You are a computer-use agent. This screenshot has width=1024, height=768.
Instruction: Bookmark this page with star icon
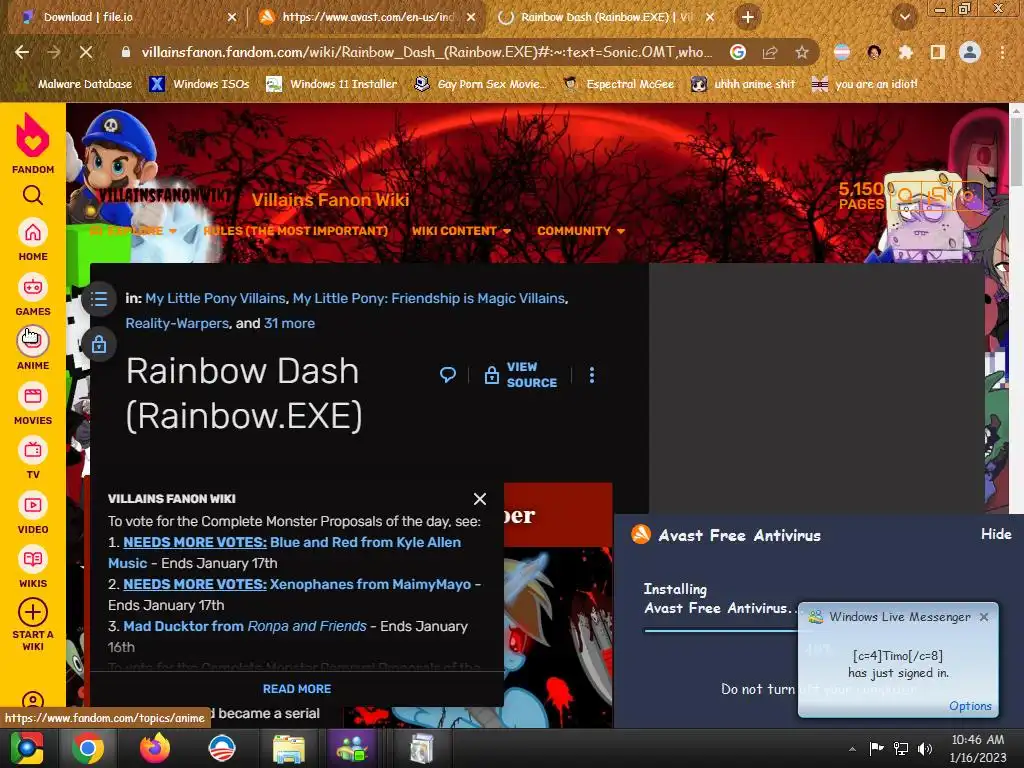(801, 52)
